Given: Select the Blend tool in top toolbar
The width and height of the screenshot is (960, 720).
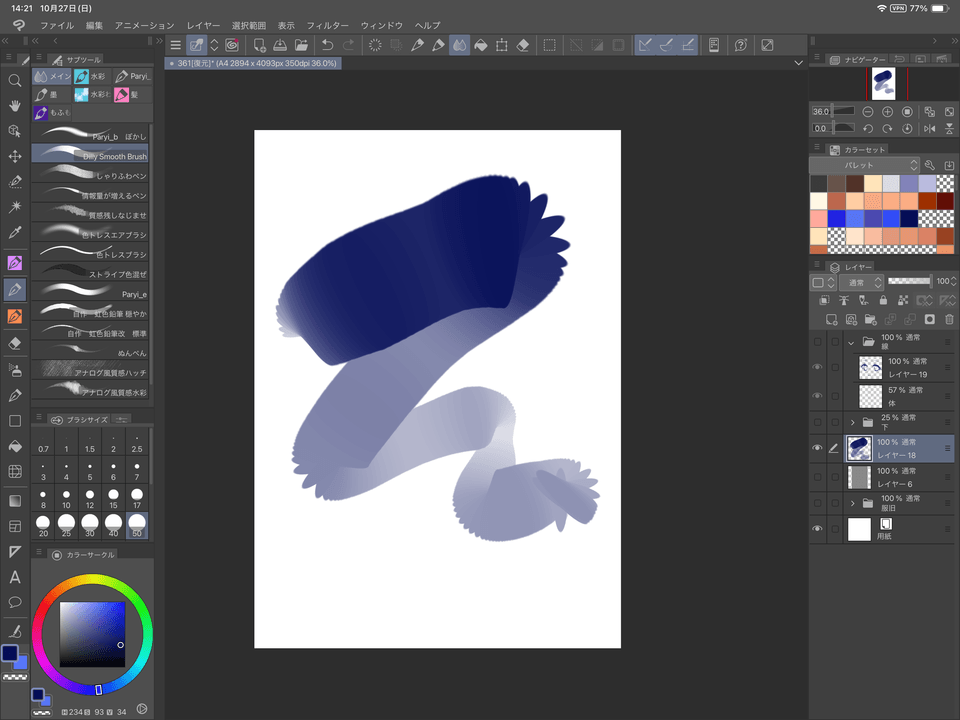Looking at the screenshot, I should pyautogui.click(x=461, y=44).
